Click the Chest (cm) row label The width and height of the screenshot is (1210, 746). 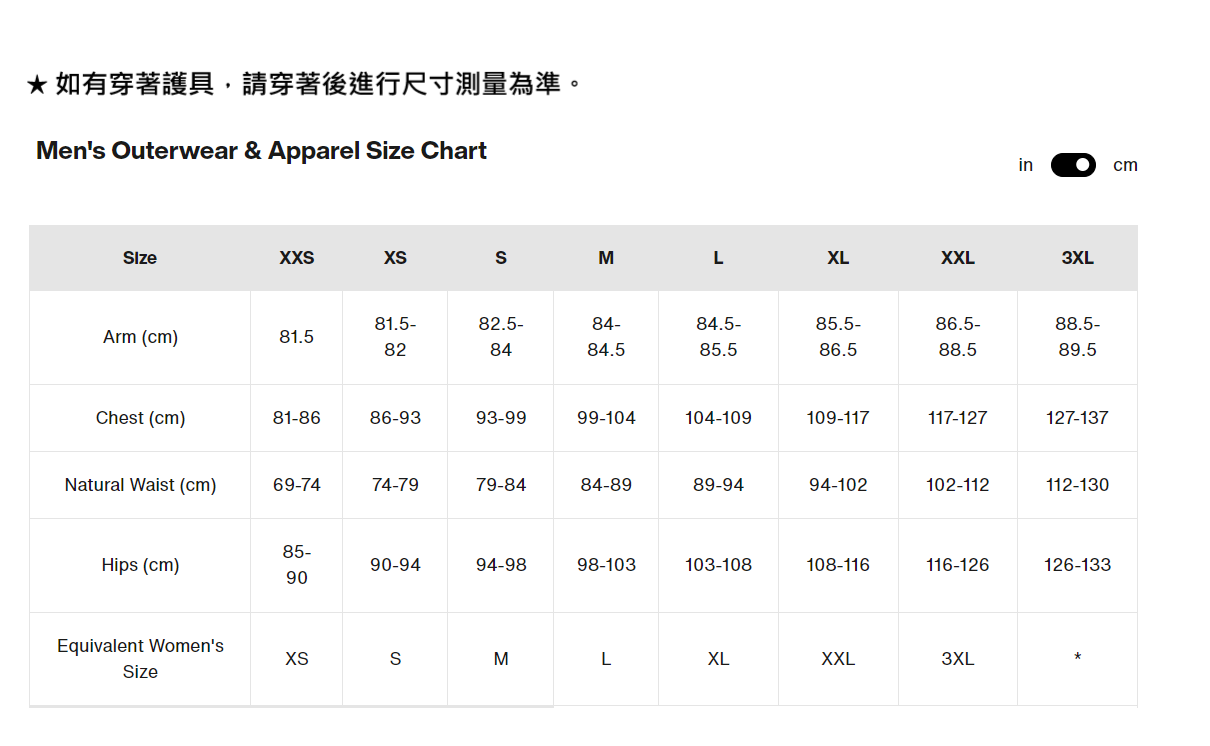point(140,418)
